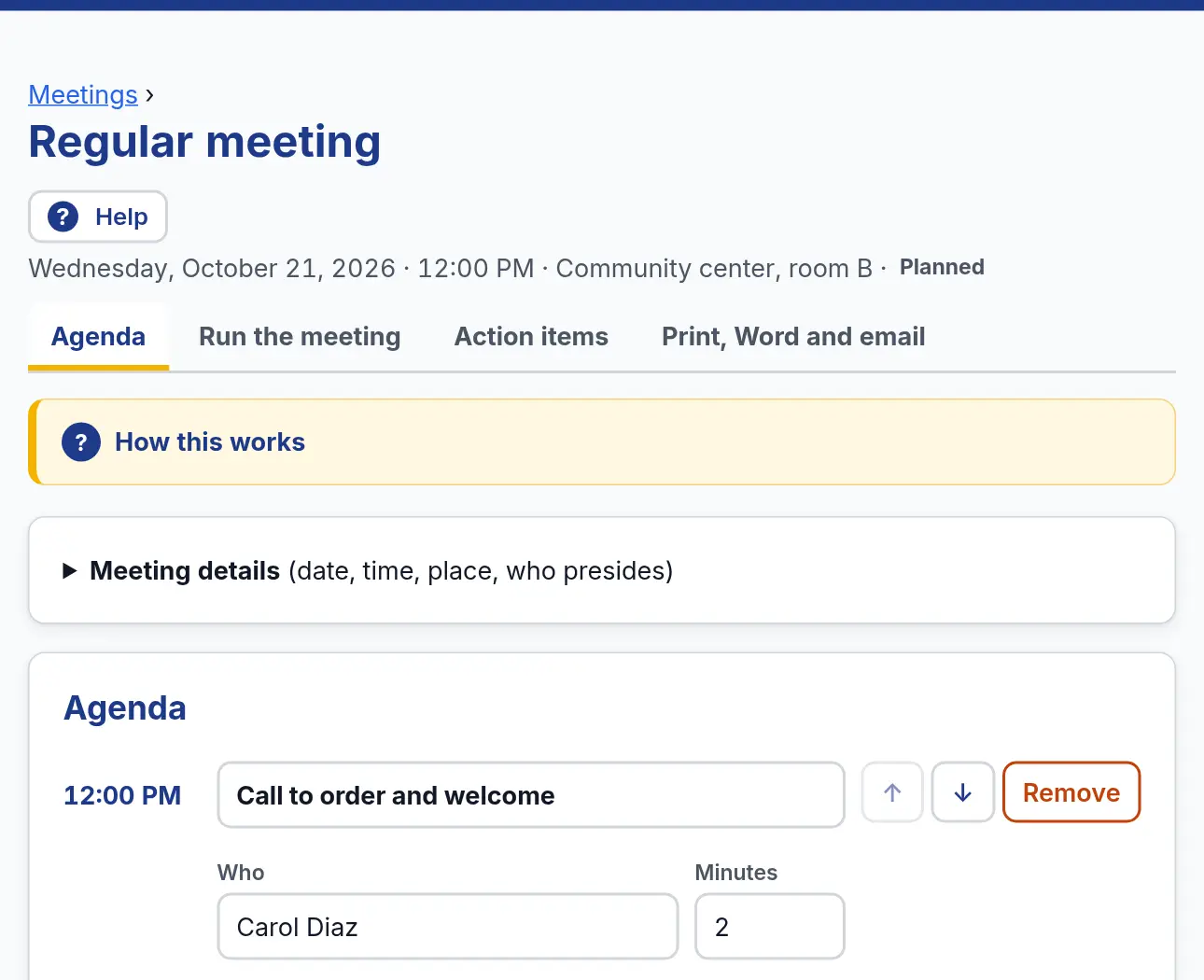
Task: Open Print, Word and email tab
Action: [x=793, y=337]
